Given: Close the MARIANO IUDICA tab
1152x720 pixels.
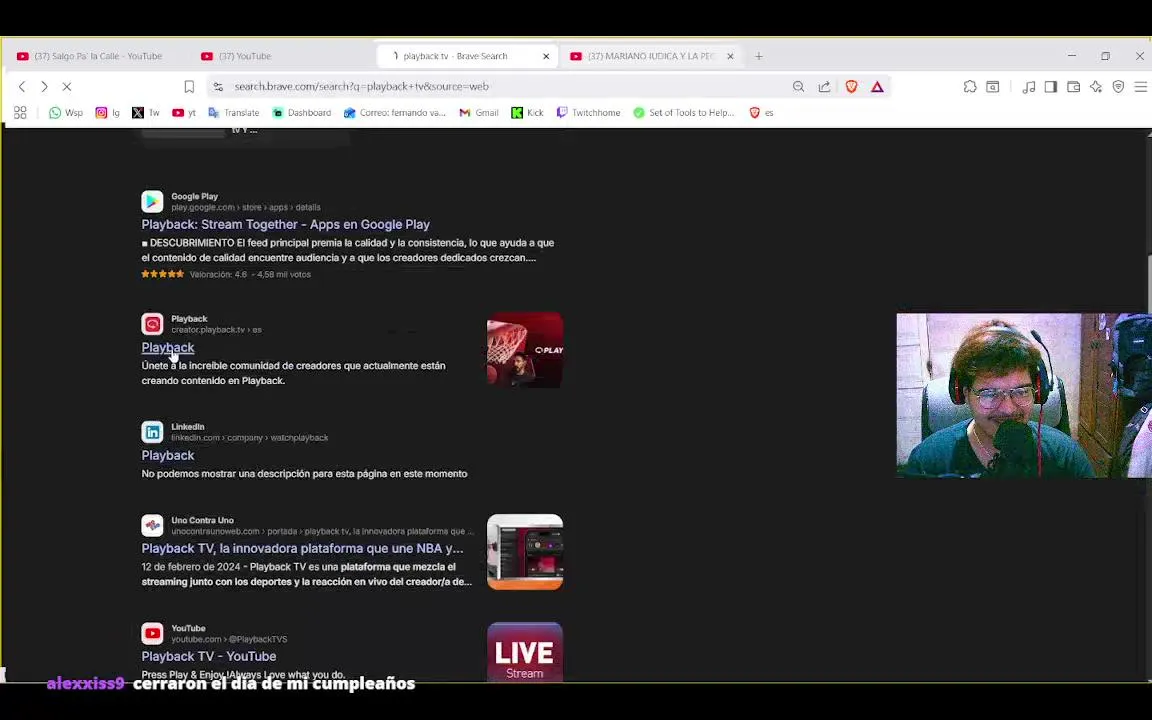Looking at the screenshot, I should [x=730, y=56].
